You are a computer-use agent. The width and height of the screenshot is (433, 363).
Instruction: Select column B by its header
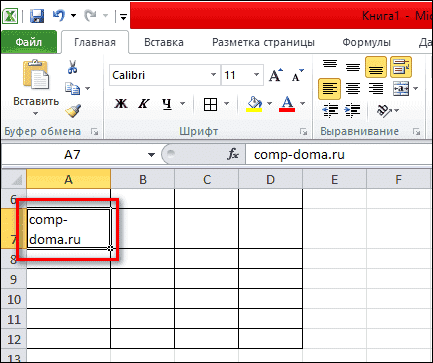tap(143, 180)
